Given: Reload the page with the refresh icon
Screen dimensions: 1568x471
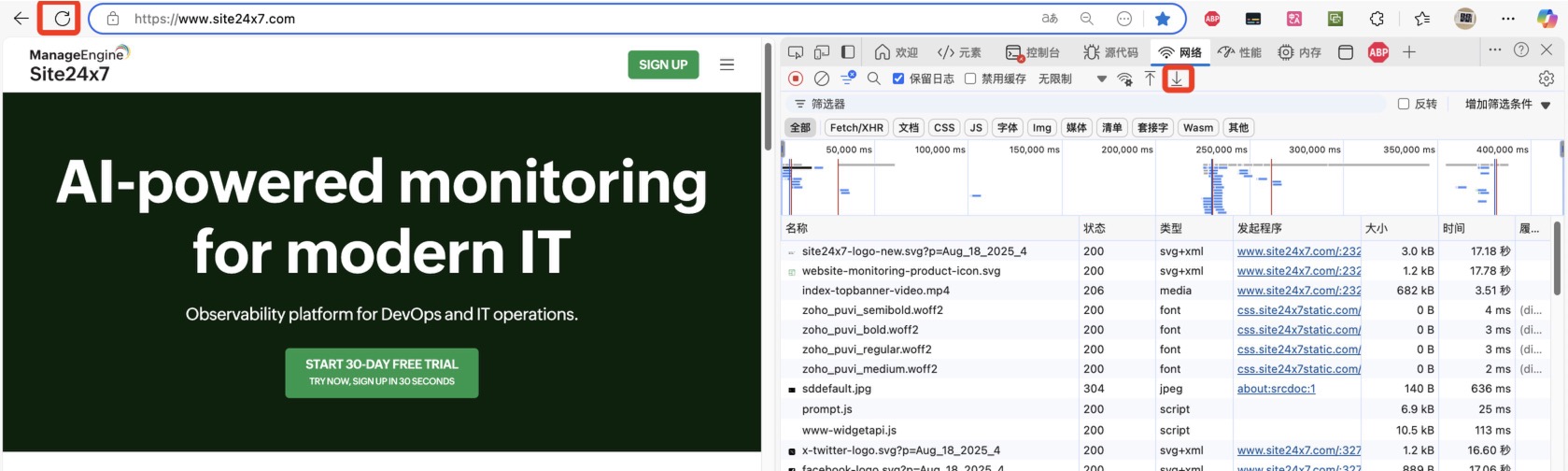Looking at the screenshot, I should tap(62, 18).
